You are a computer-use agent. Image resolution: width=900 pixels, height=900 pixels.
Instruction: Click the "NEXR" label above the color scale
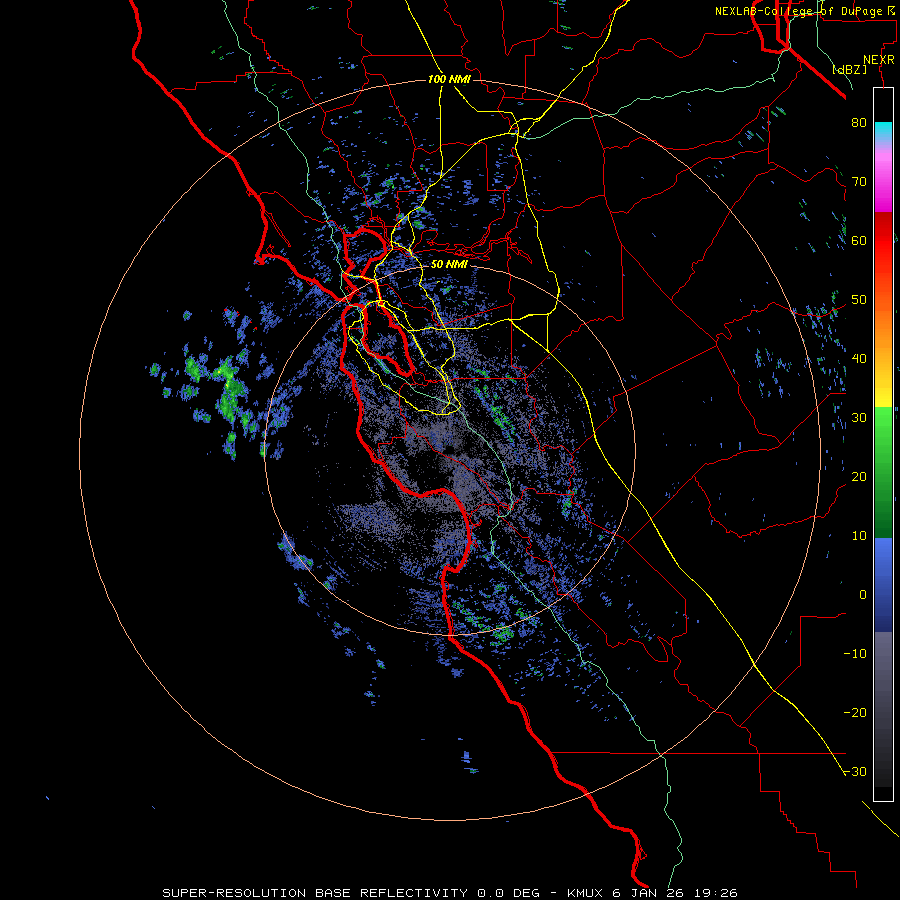879,60
